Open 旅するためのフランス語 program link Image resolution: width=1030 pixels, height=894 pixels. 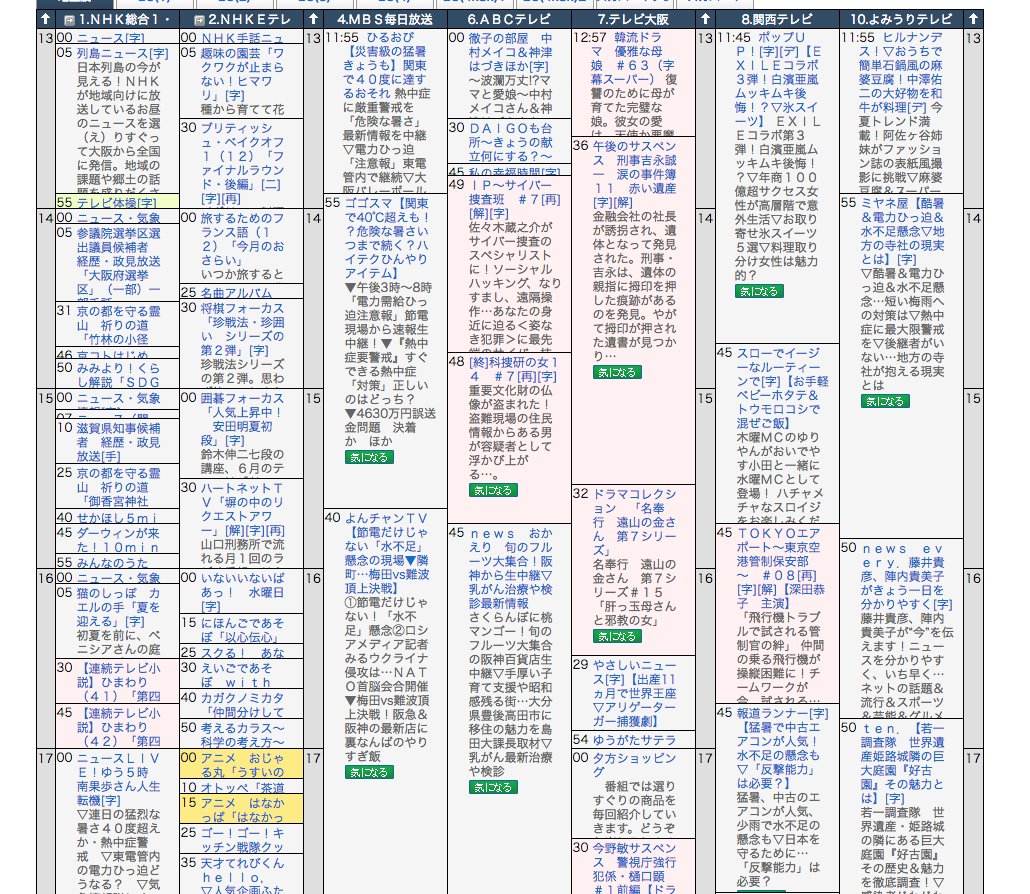[x=242, y=239]
